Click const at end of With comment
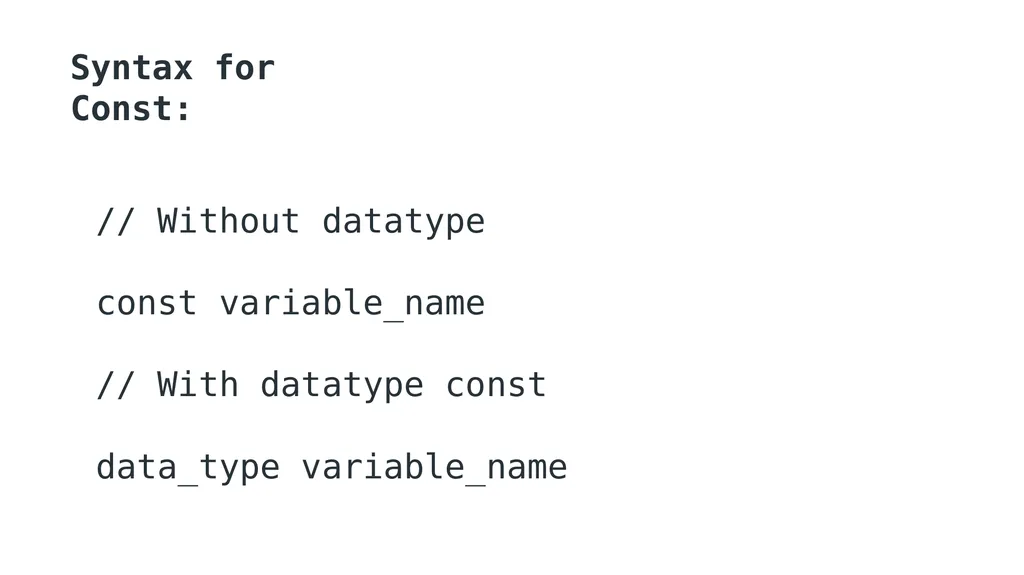 point(496,386)
